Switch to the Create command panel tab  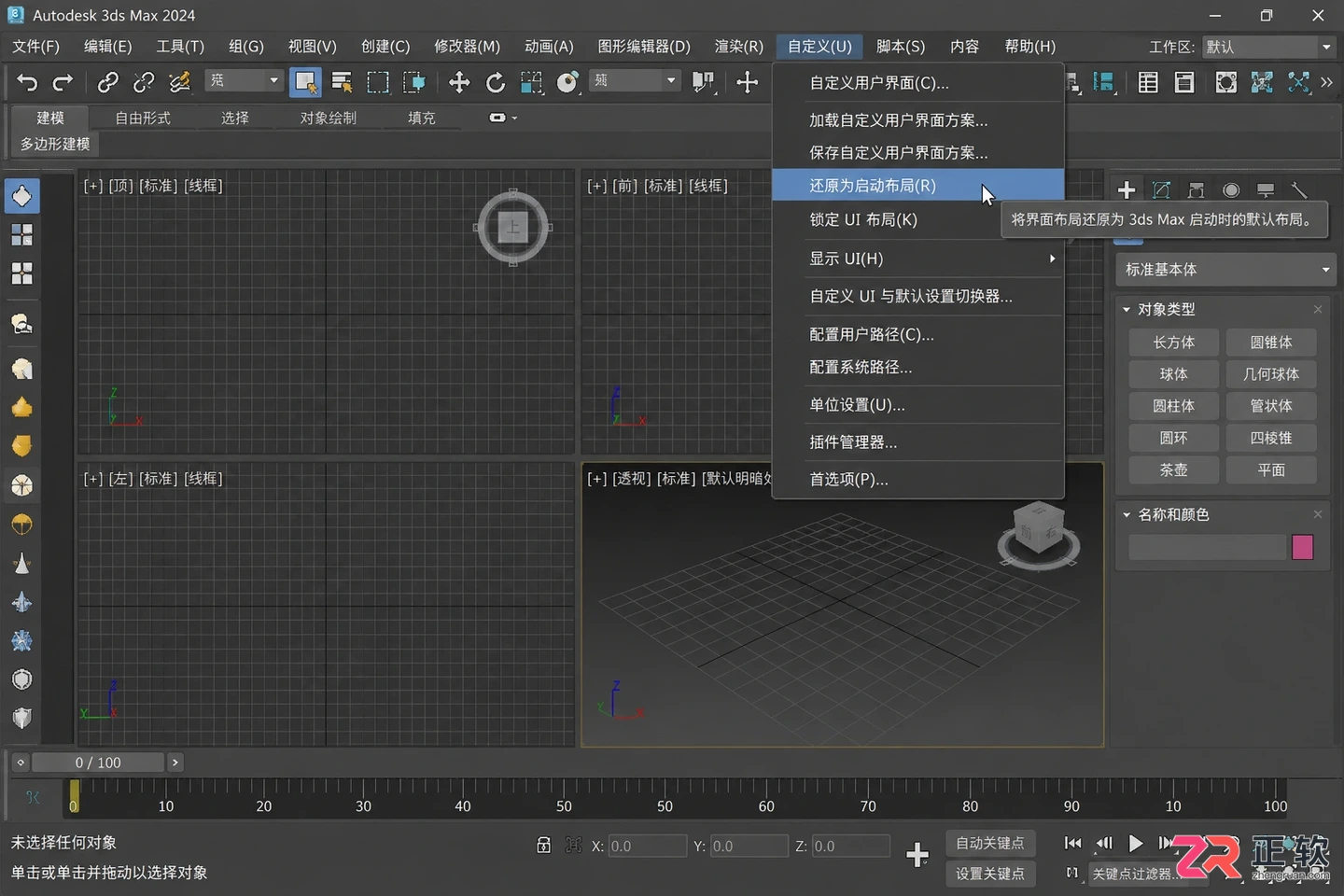coord(1127,190)
